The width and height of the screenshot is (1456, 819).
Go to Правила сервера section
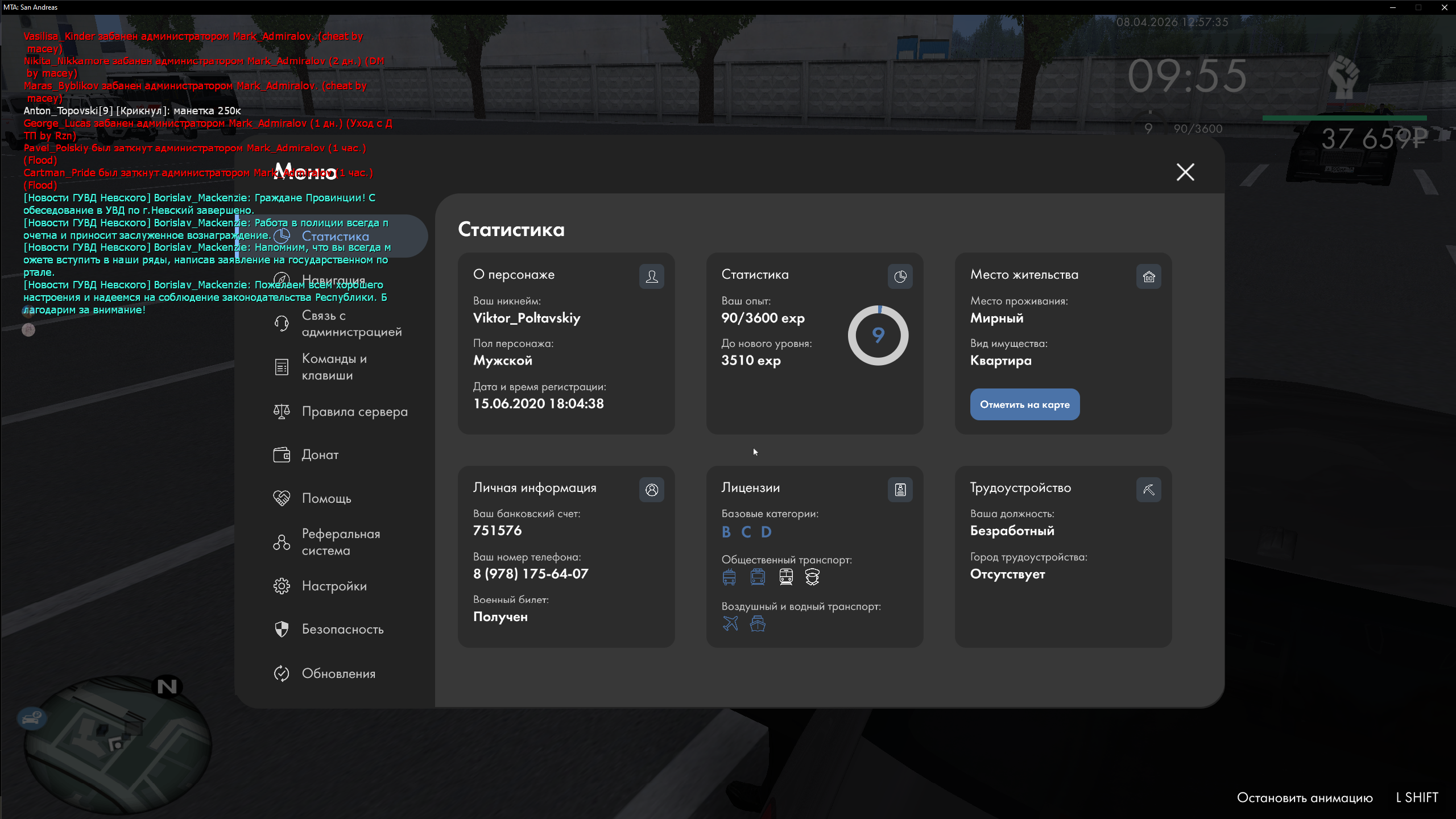point(354,411)
